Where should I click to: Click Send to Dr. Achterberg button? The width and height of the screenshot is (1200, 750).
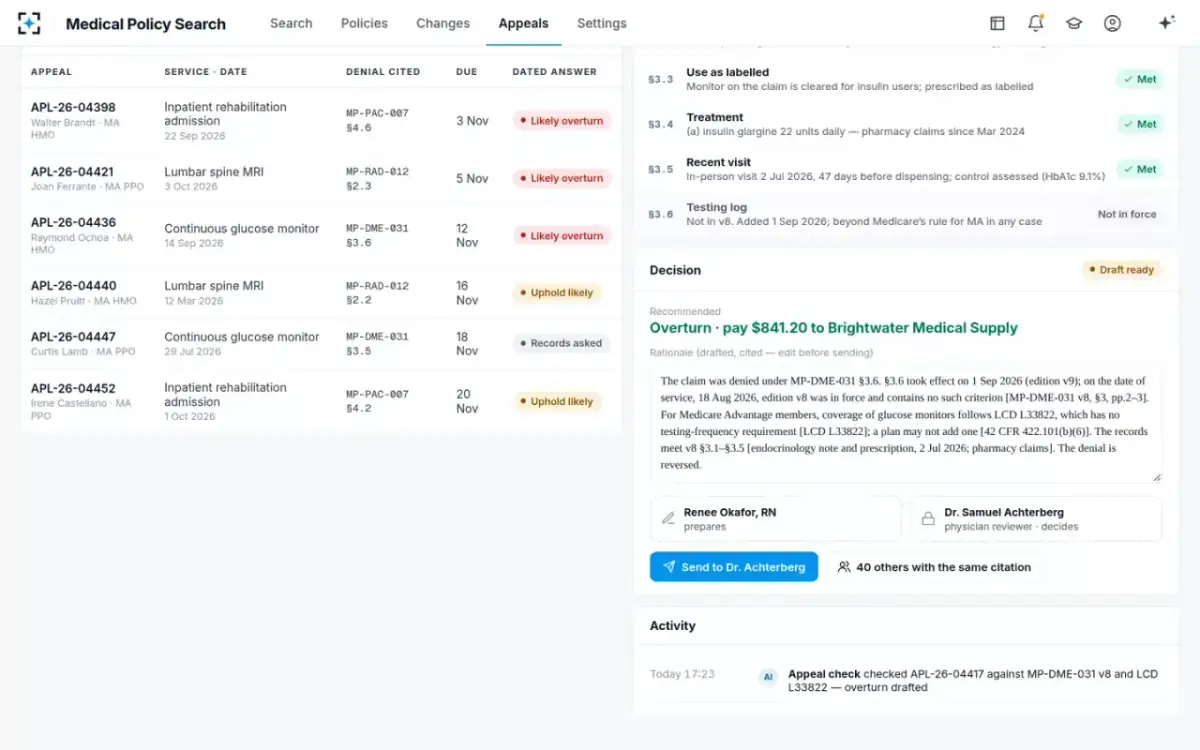(x=734, y=567)
